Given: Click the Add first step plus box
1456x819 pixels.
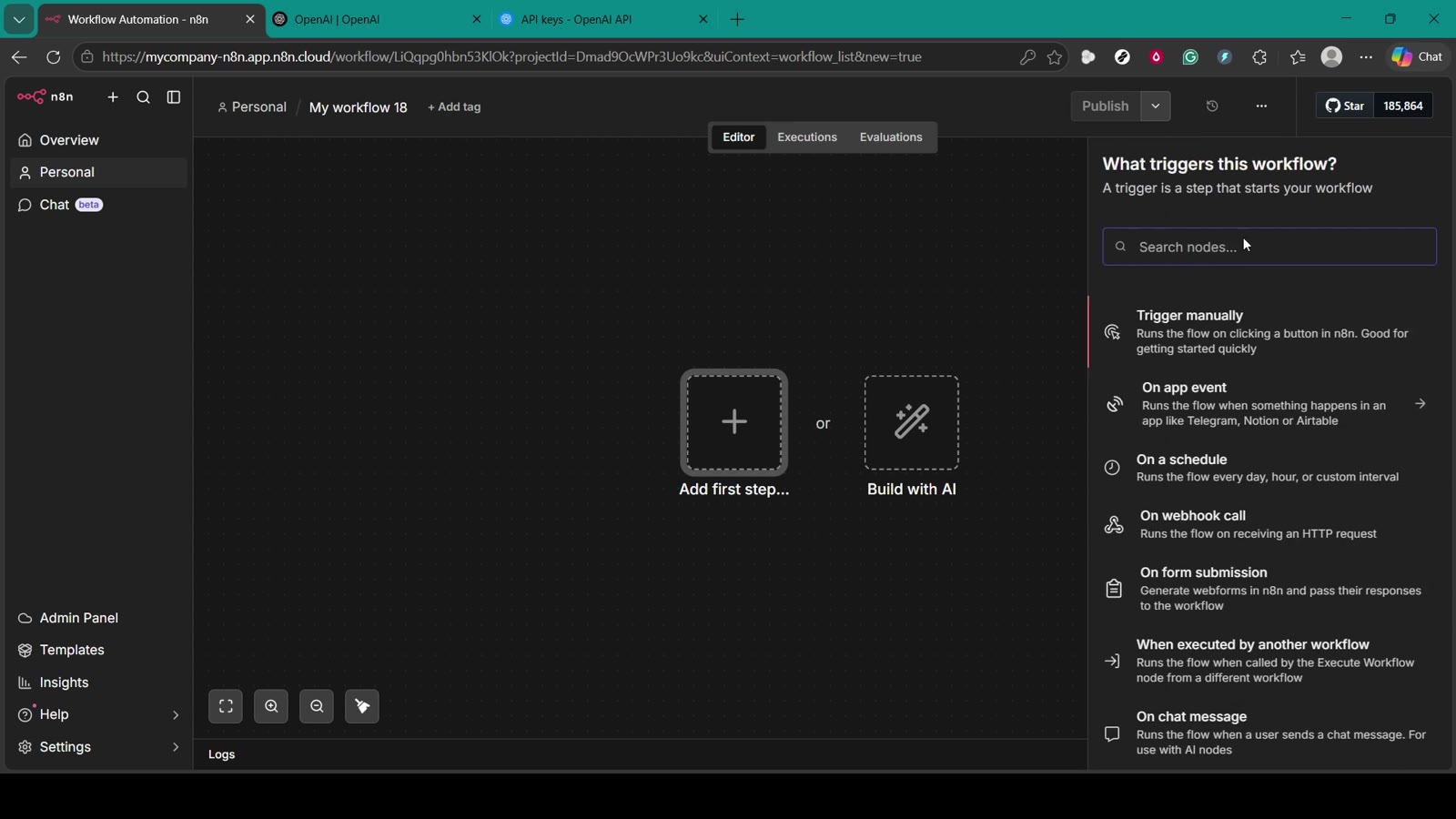Looking at the screenshot, I should point(734,422).
